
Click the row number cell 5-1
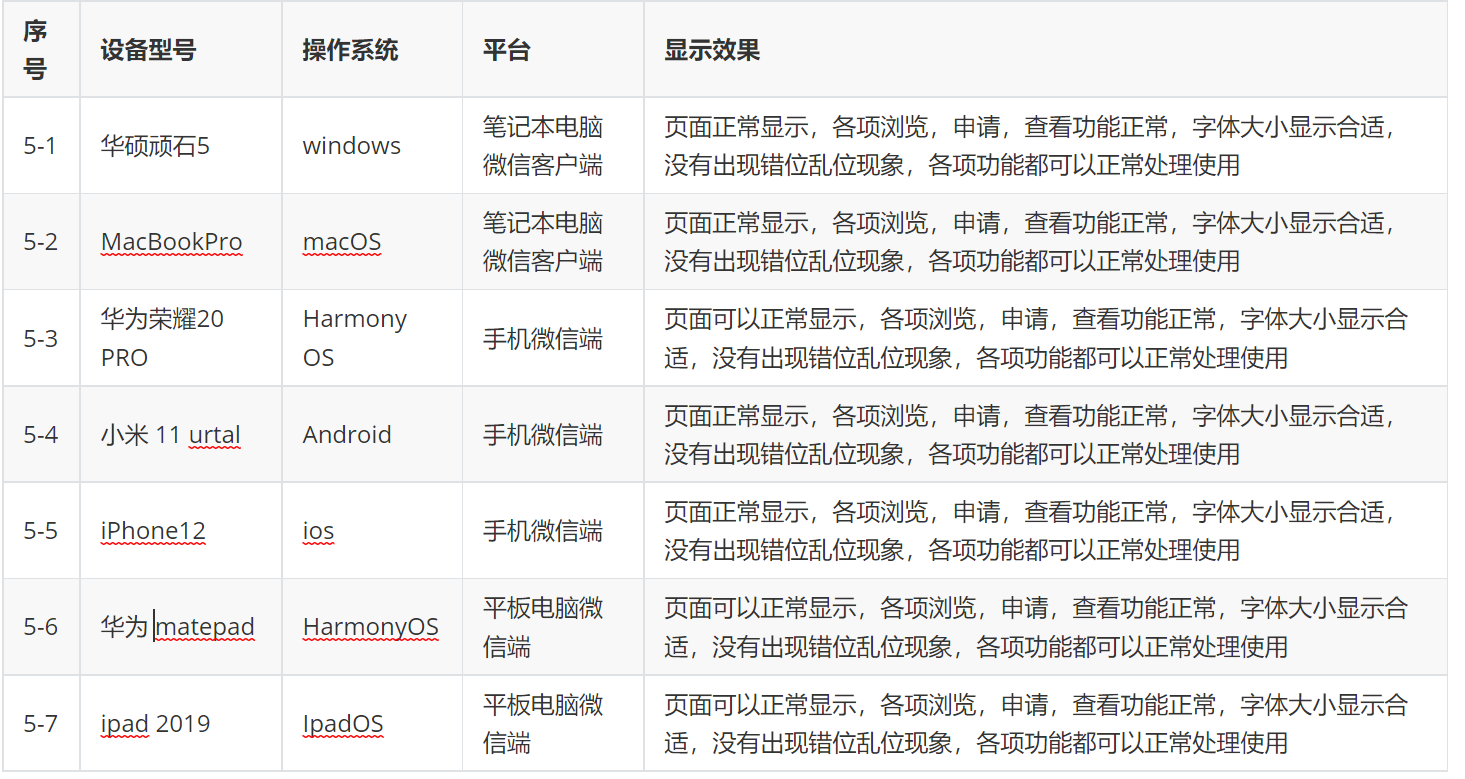click(x=40, y=146)
